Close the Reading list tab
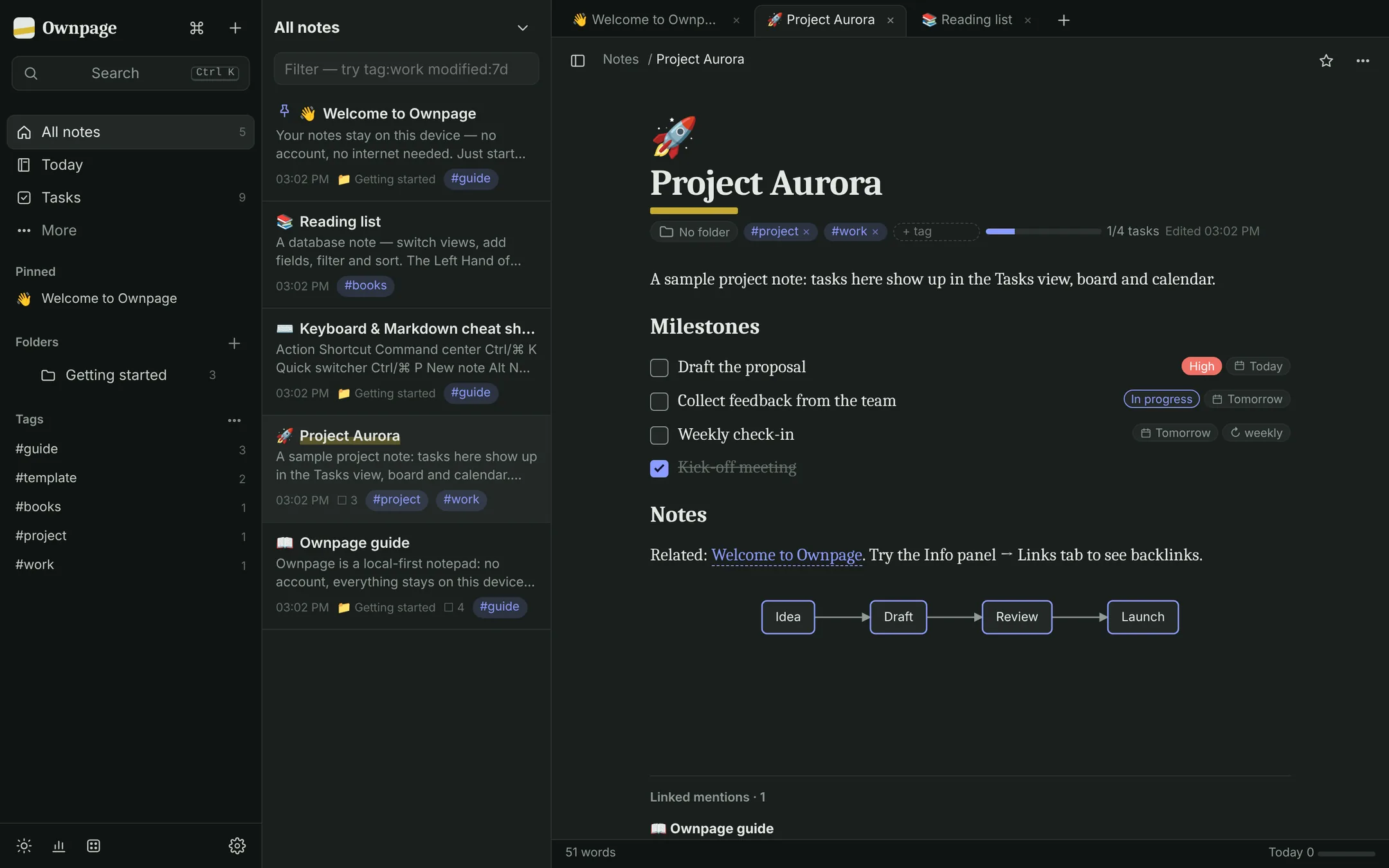The image size is (1389, 868). [x=1028, y=21]
